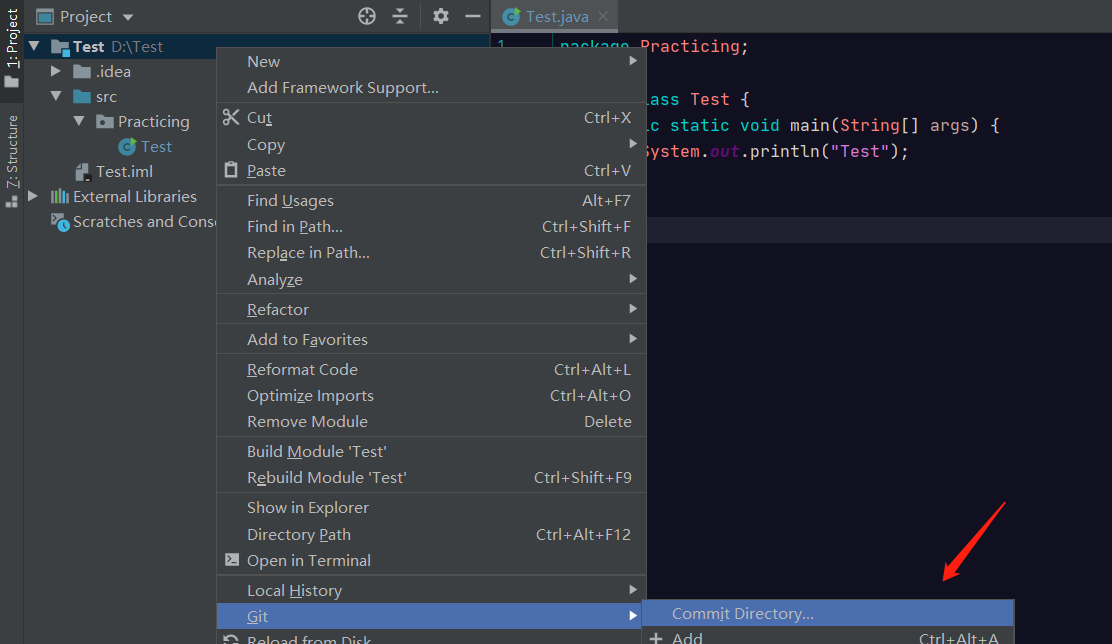The image size is (1112, 644).
Task: Close the Test.java editor tab
Action: [x=603, y=16]
